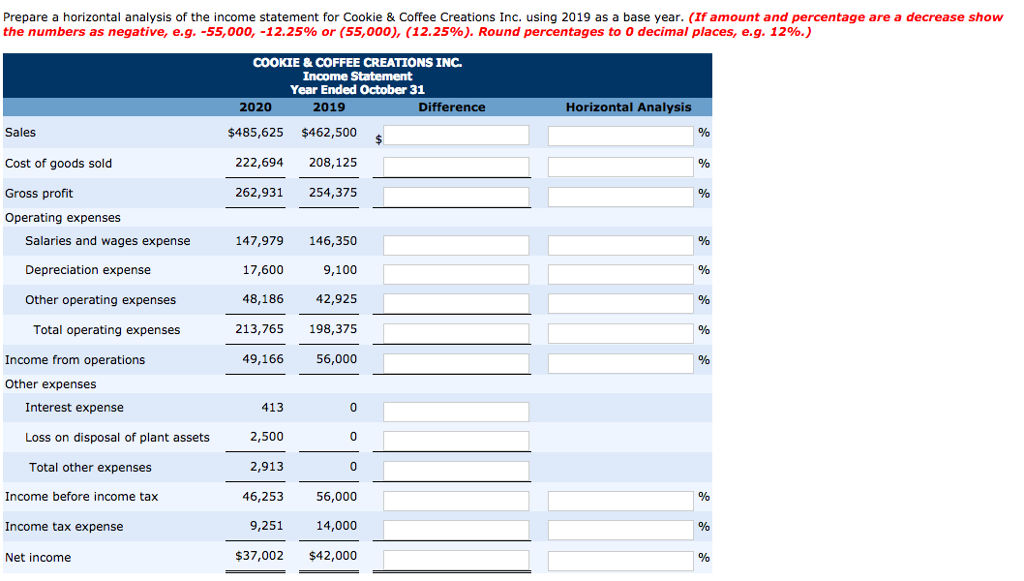
Task: Click the Sales Horizontal Analysis percentage box
Action: pyautogui.click(x=620, y=134)
